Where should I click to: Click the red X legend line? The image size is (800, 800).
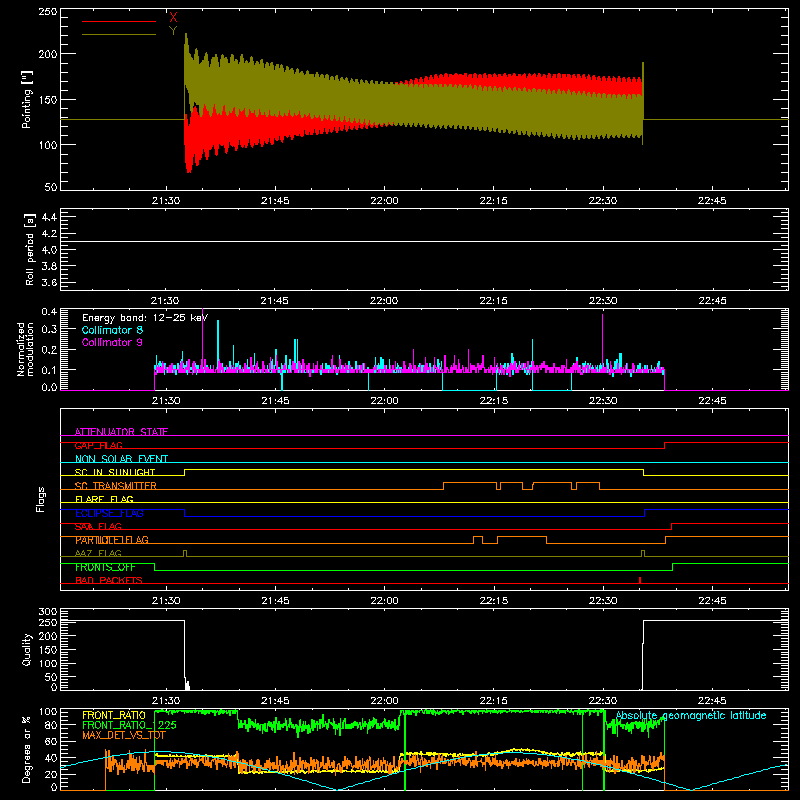click(119, 21)
